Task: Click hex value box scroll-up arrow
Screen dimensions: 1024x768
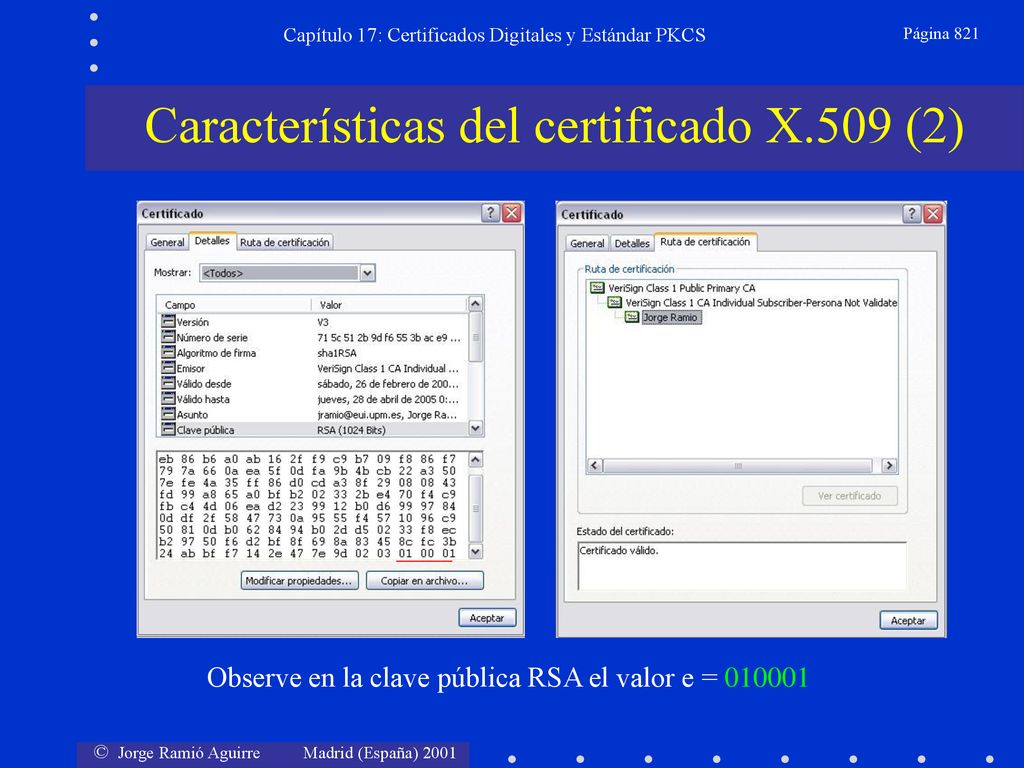Action: (475, 459)
